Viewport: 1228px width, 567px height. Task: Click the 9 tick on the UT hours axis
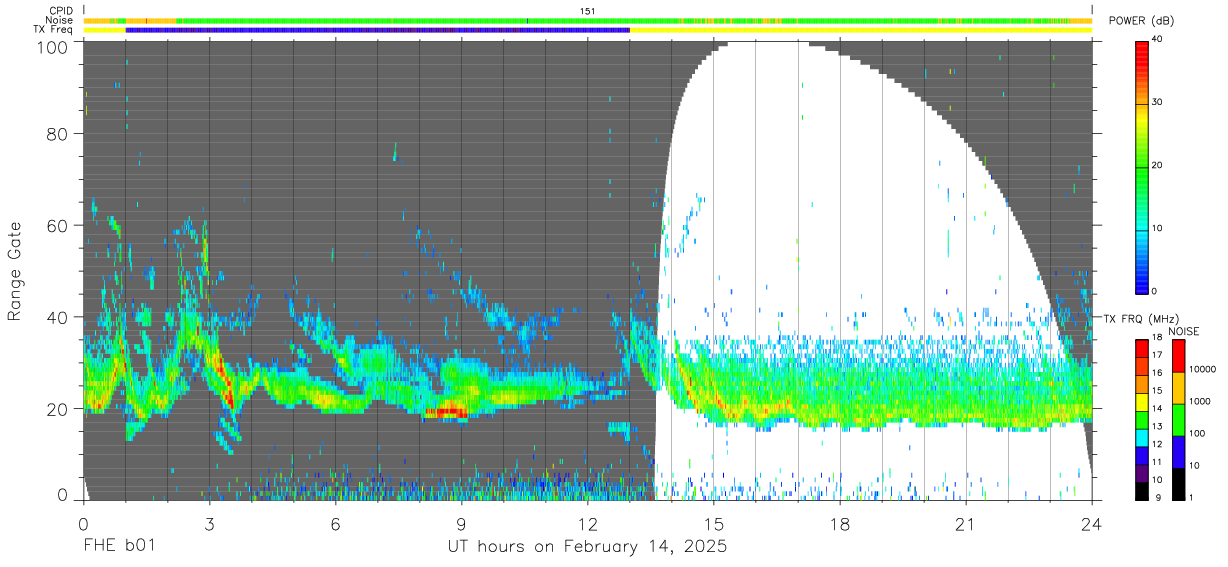(461, 523)
